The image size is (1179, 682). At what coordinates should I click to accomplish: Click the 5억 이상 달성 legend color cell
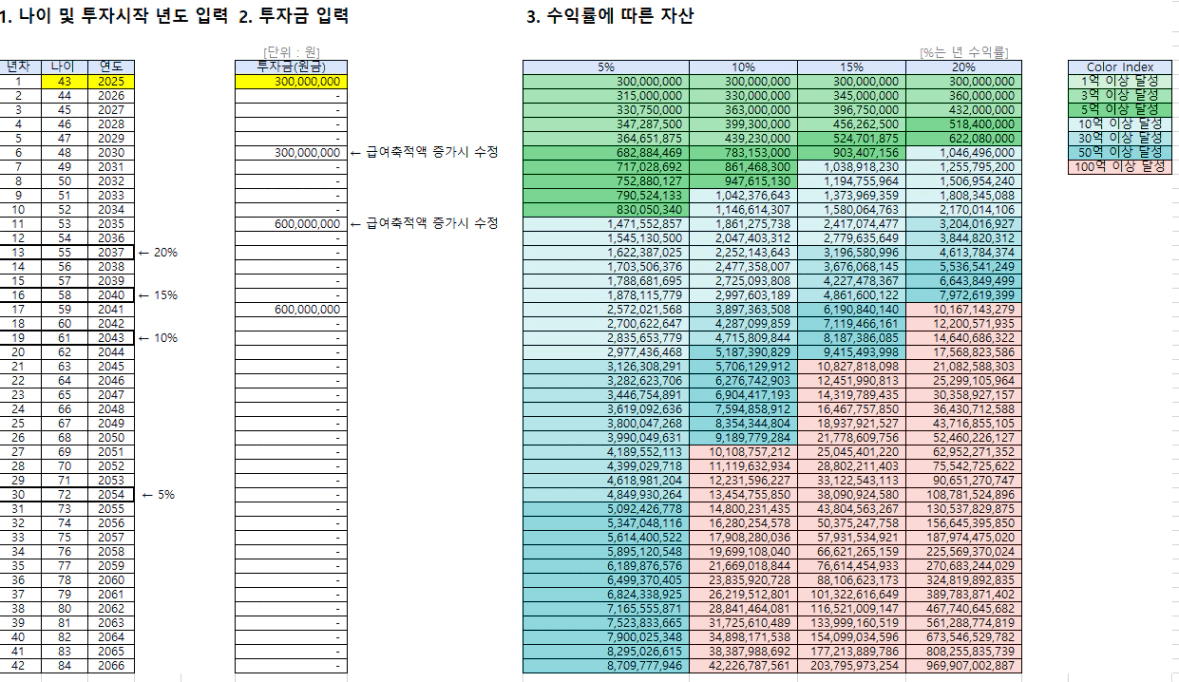coord(1120,110)
